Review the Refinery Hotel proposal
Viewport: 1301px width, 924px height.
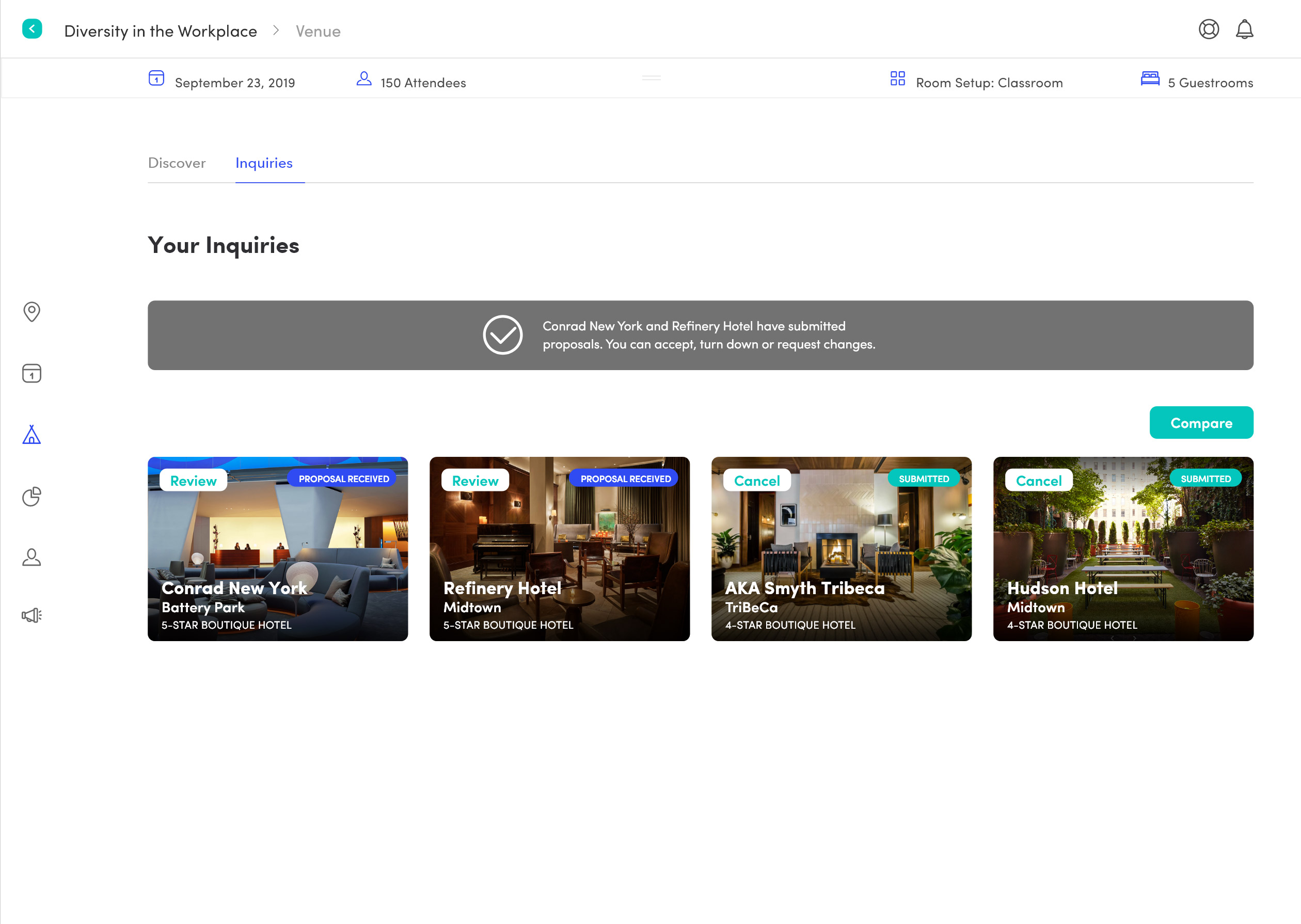click(475, 480)
